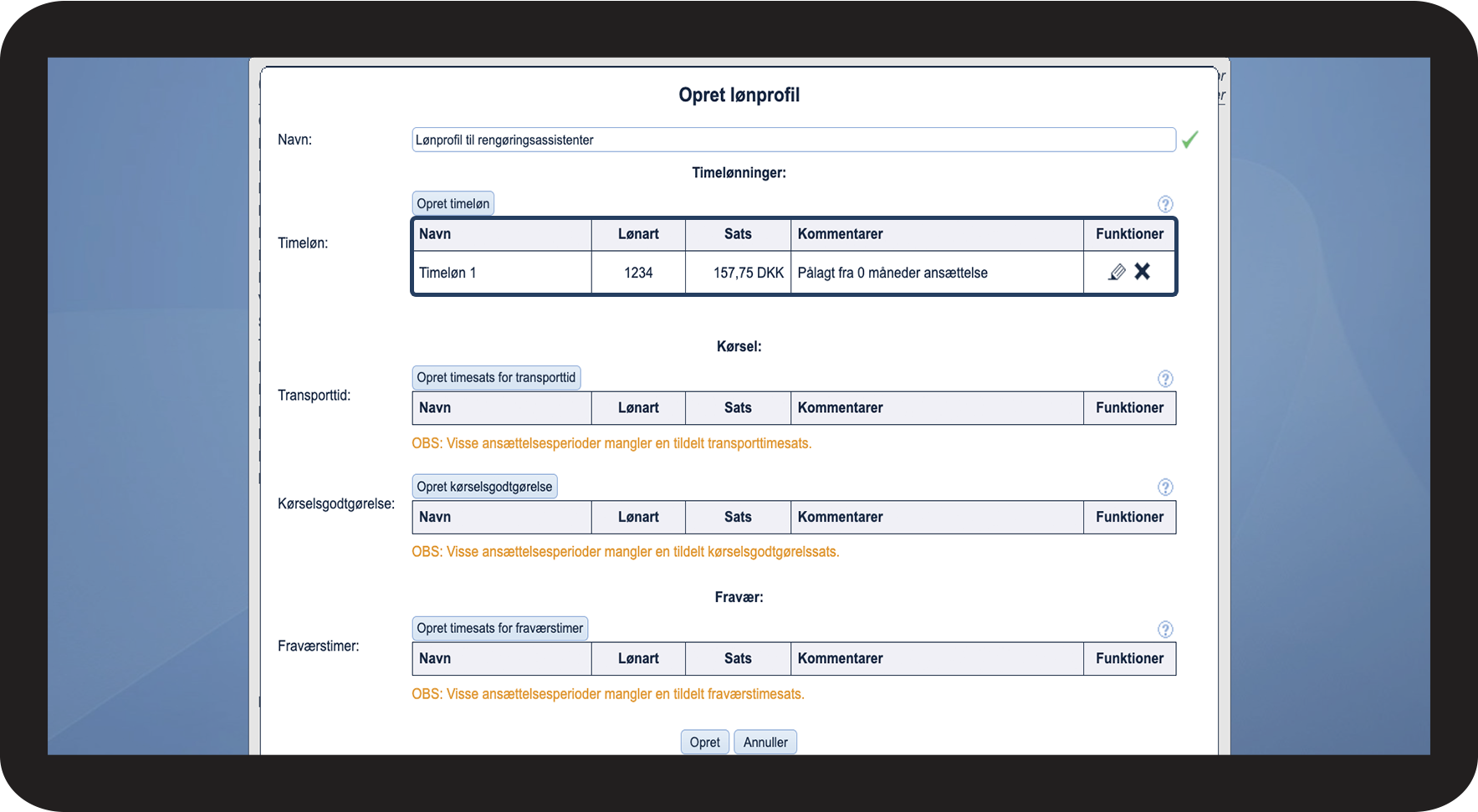Click the help icon beside Transporttid table
1478x812 pixels.
1165,379
